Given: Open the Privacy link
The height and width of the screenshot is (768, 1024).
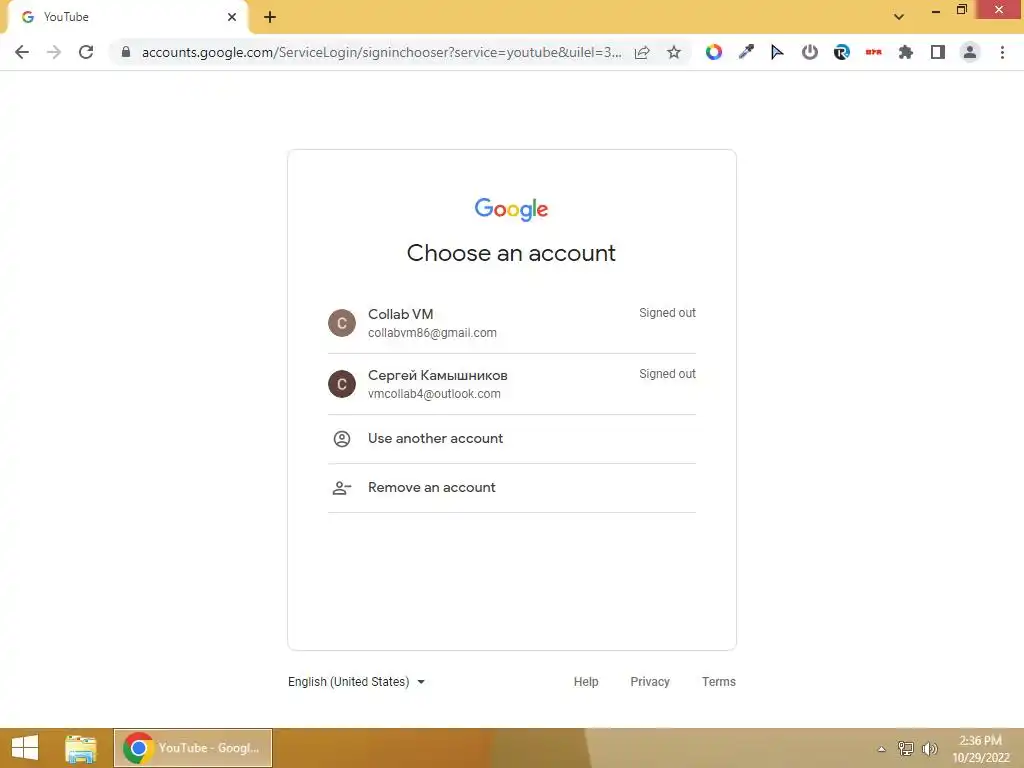Looking at the screenshot, I should [x=650, y=682].
